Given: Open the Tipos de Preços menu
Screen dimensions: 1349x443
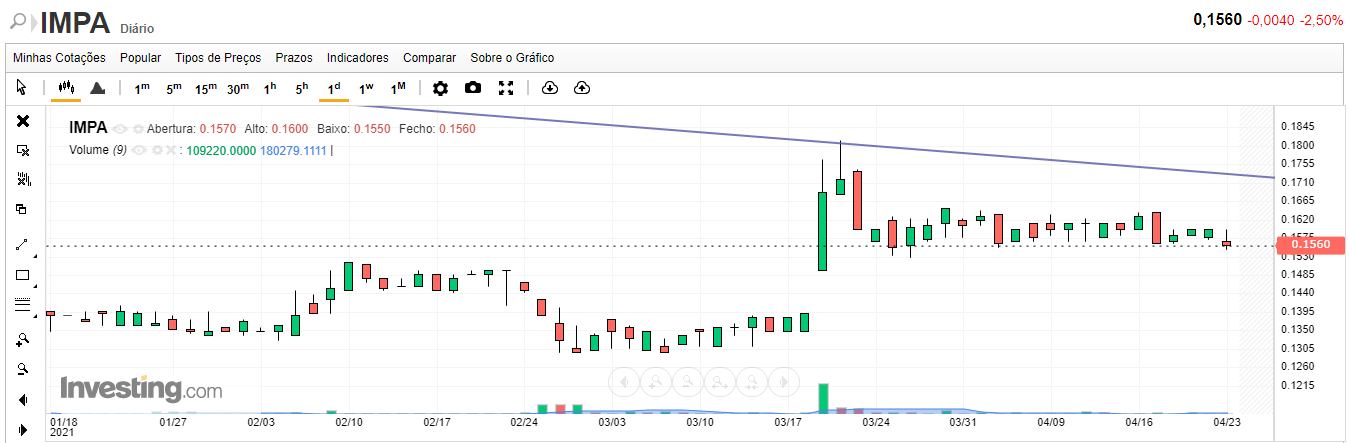Looking at the screenshot, I should [218, 58].
